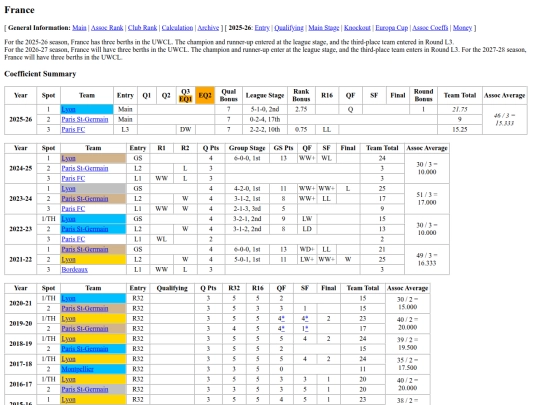Click the orange EQ2 column header
Screen dimensions: 540x405
tap(205, 95)
